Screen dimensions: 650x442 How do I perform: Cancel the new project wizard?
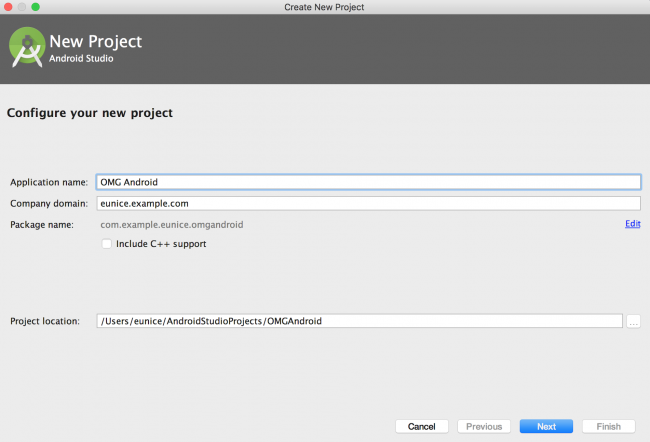[422, 426]
